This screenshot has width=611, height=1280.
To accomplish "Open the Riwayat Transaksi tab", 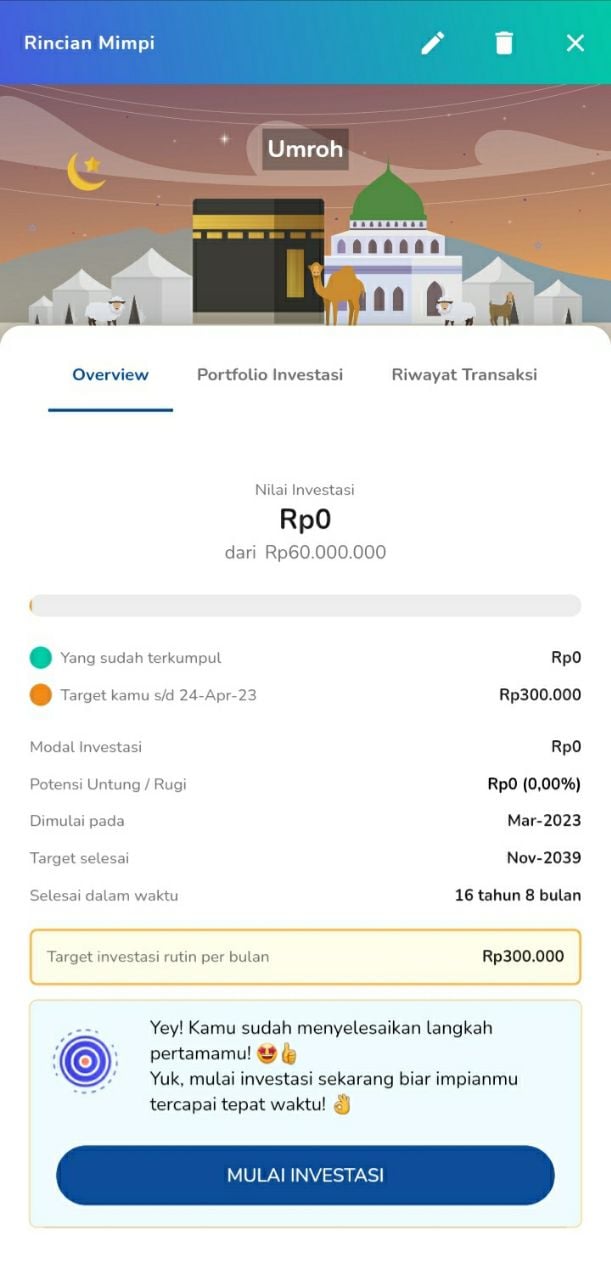I will (x=464, y=375).
